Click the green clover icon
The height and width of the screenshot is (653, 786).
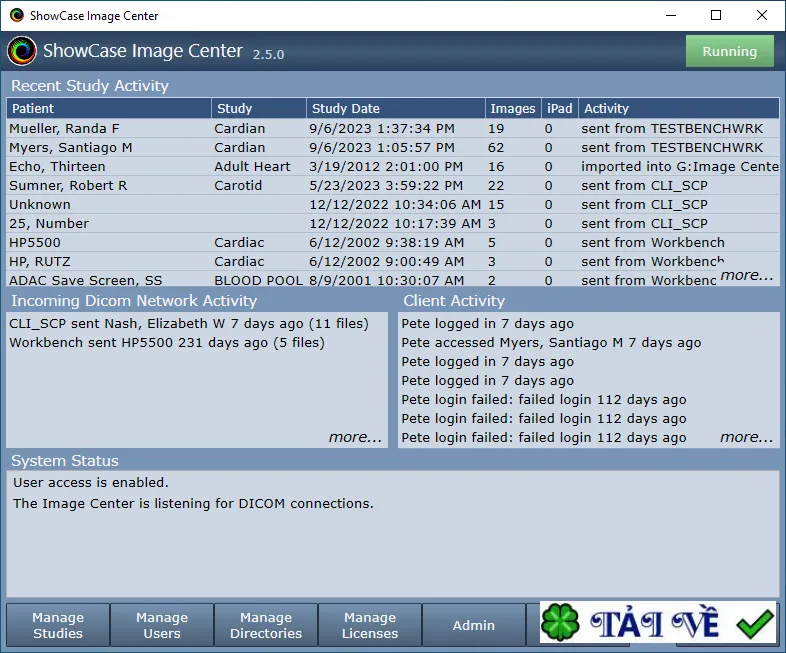[x=560, y=622]
